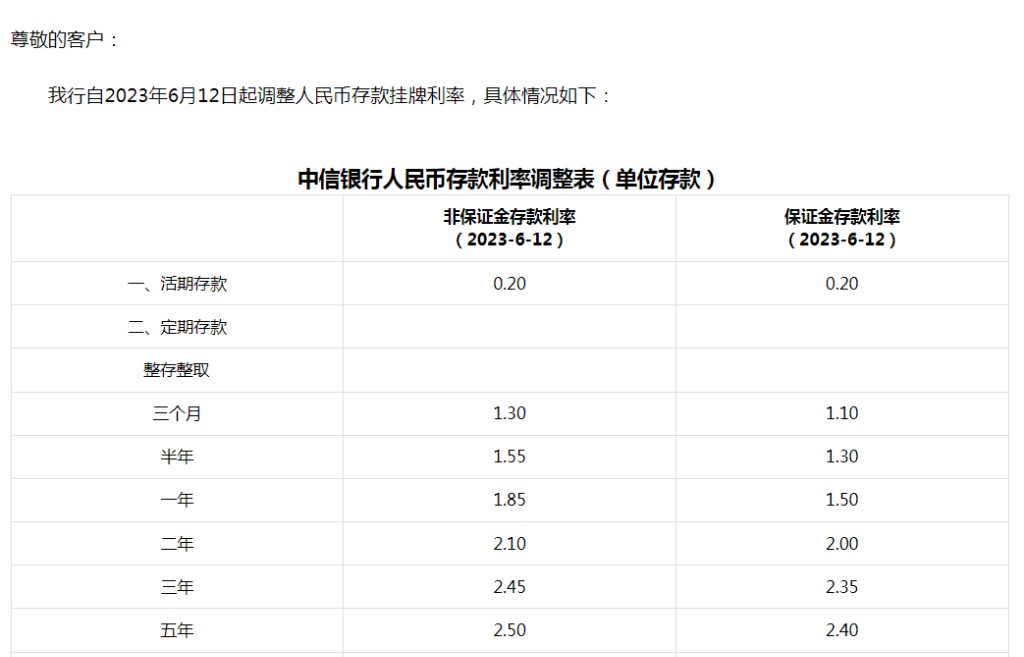1024x657 pixels.
Task: Select non-margin 半年 rate 1.55
Action: 509,457
